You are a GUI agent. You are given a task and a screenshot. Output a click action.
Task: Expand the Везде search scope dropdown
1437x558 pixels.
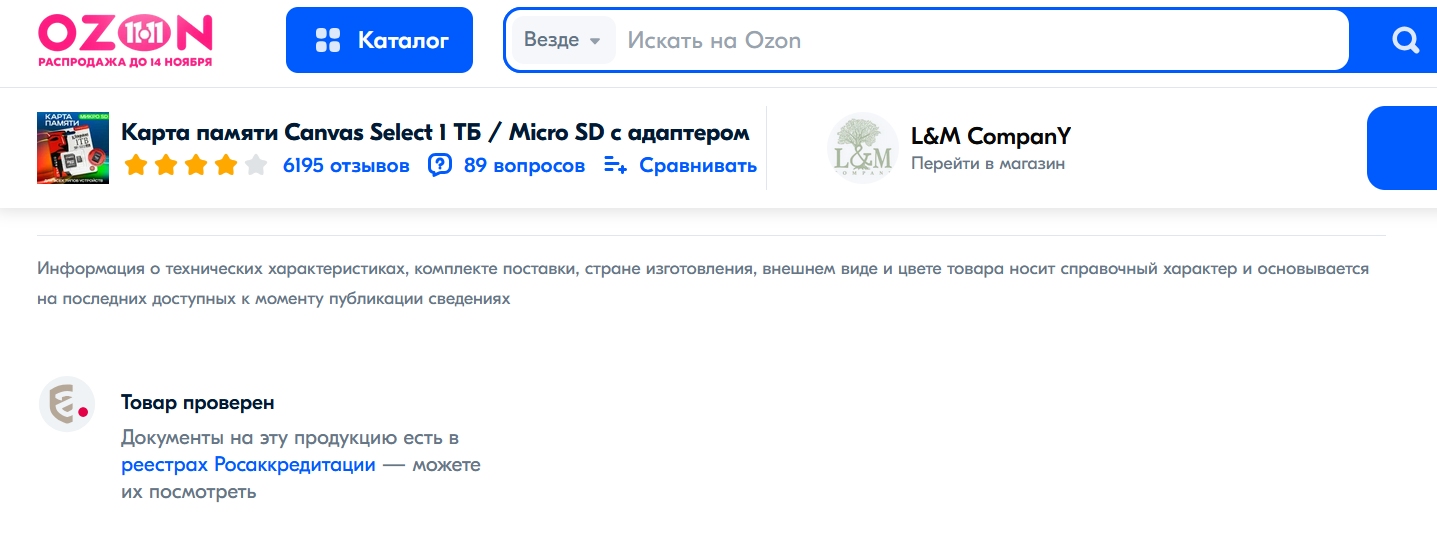coord(563,40)
